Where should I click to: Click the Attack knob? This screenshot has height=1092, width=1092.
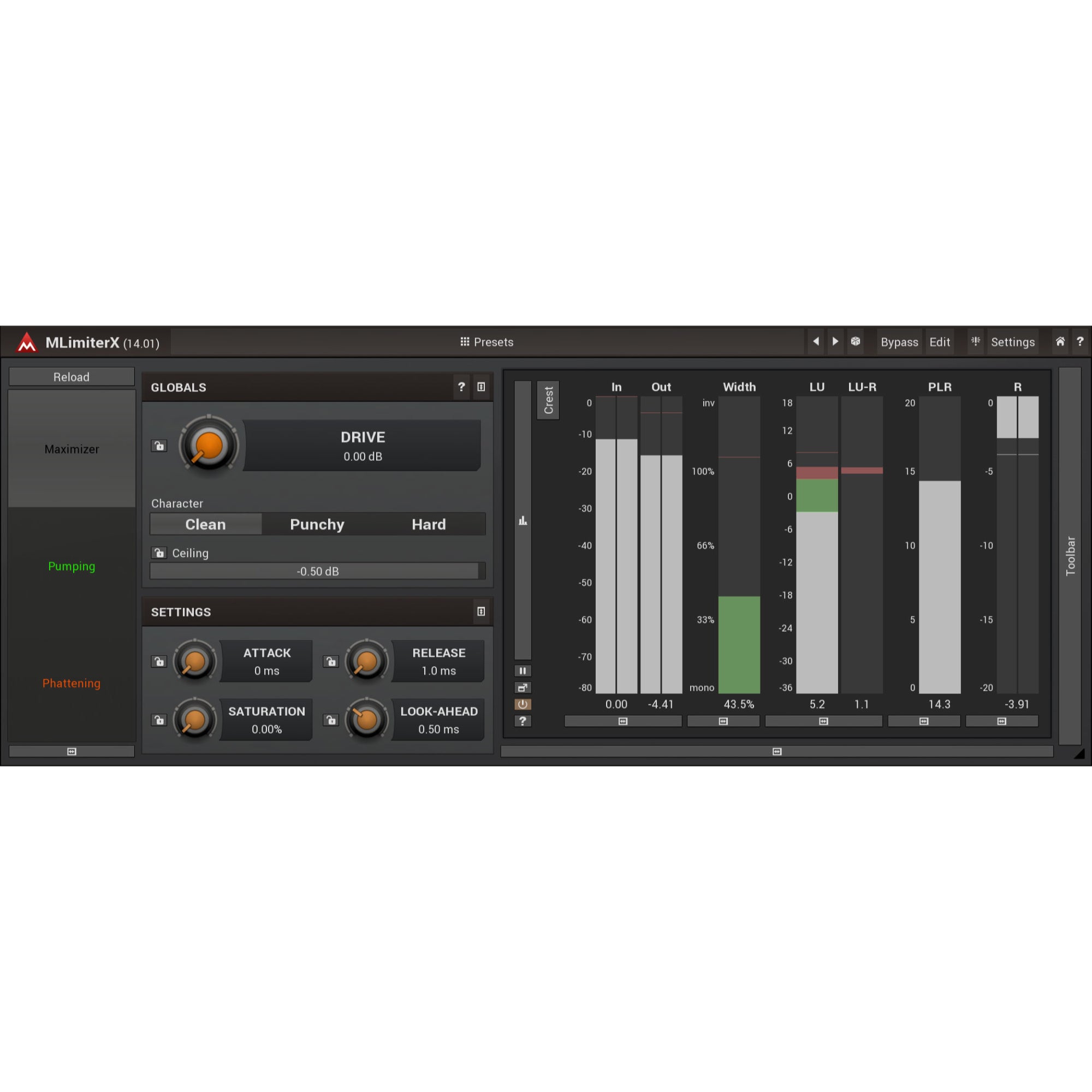tap(195, 661)
